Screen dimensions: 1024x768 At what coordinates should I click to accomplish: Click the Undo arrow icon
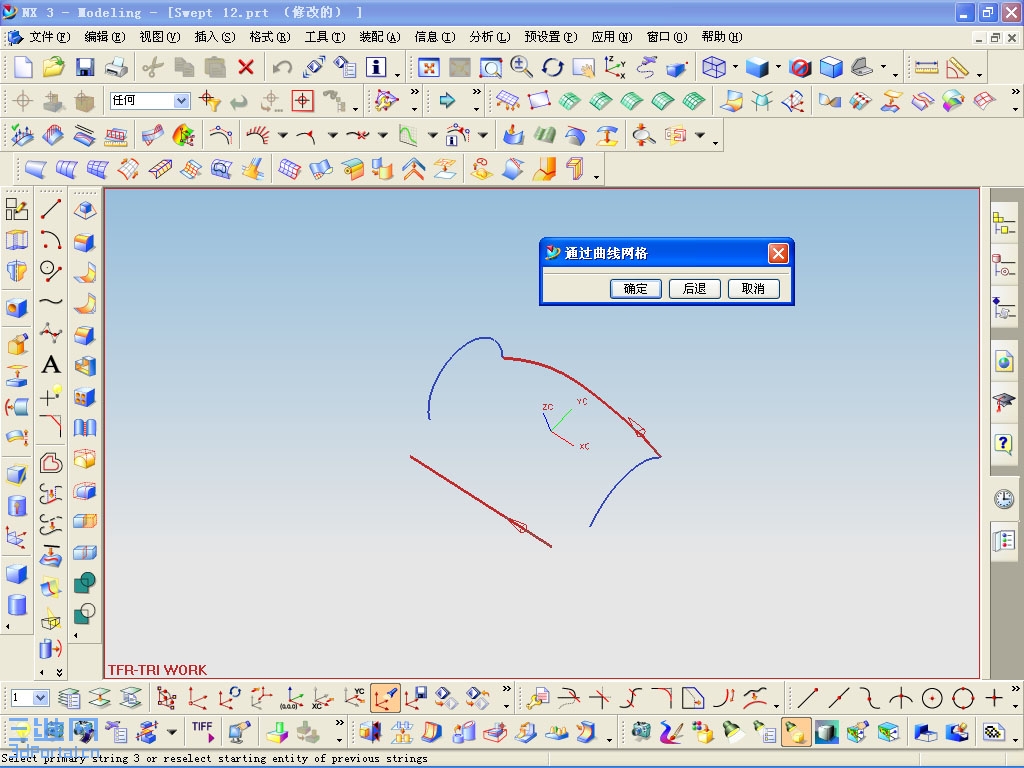[x=282, y=67]
